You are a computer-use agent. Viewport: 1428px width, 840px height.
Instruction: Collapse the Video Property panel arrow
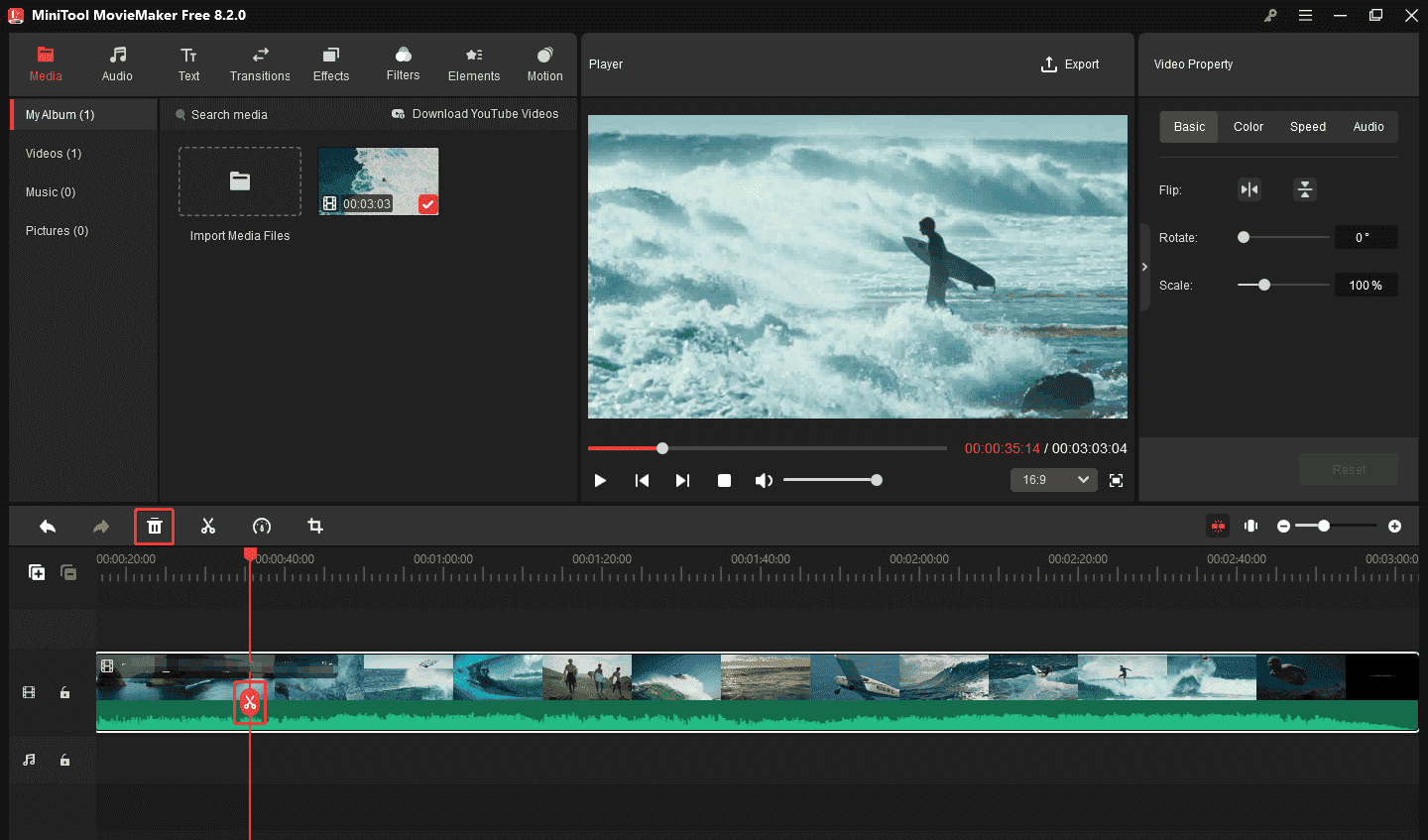[1144, 267]
